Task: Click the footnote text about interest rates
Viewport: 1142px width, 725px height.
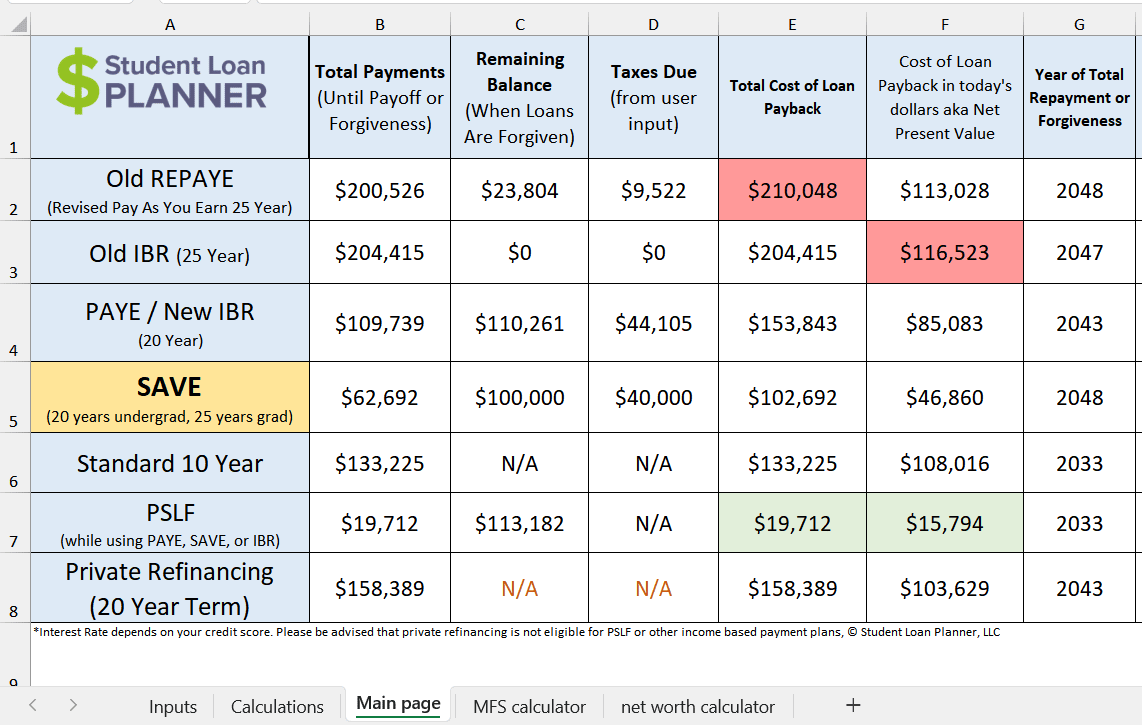Action: click(500, 632)
